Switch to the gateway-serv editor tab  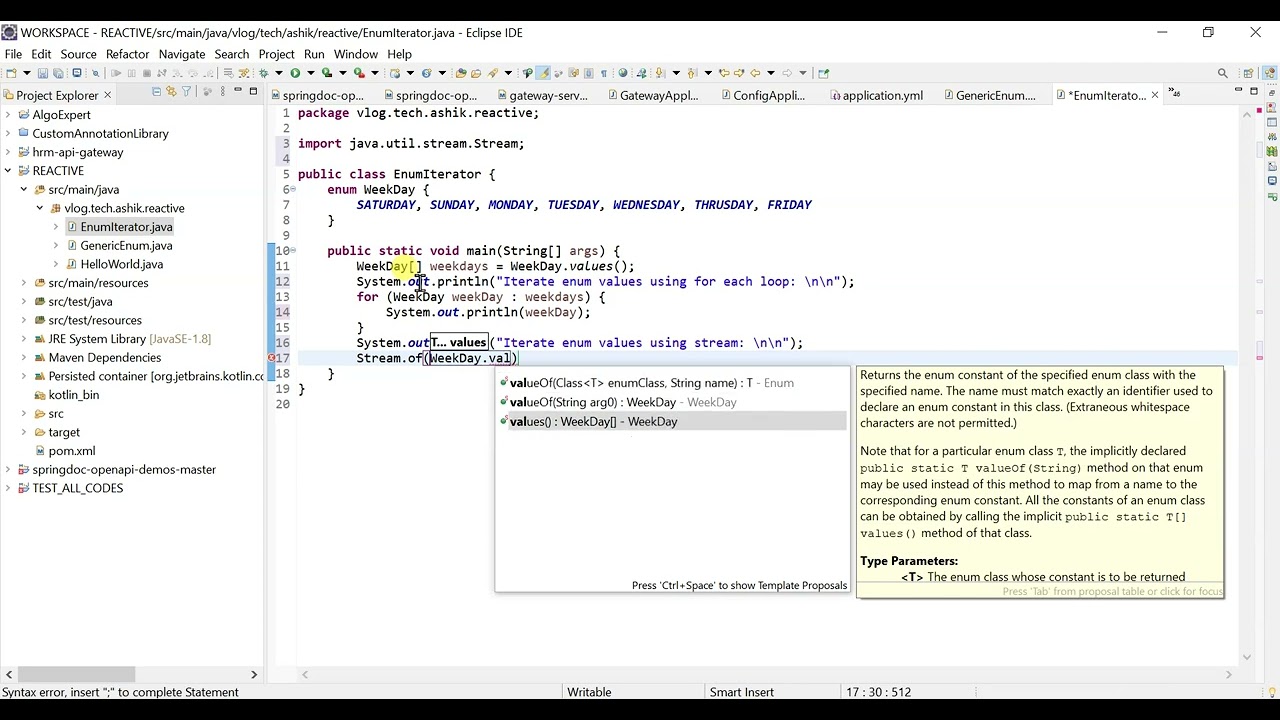point(542,95)
